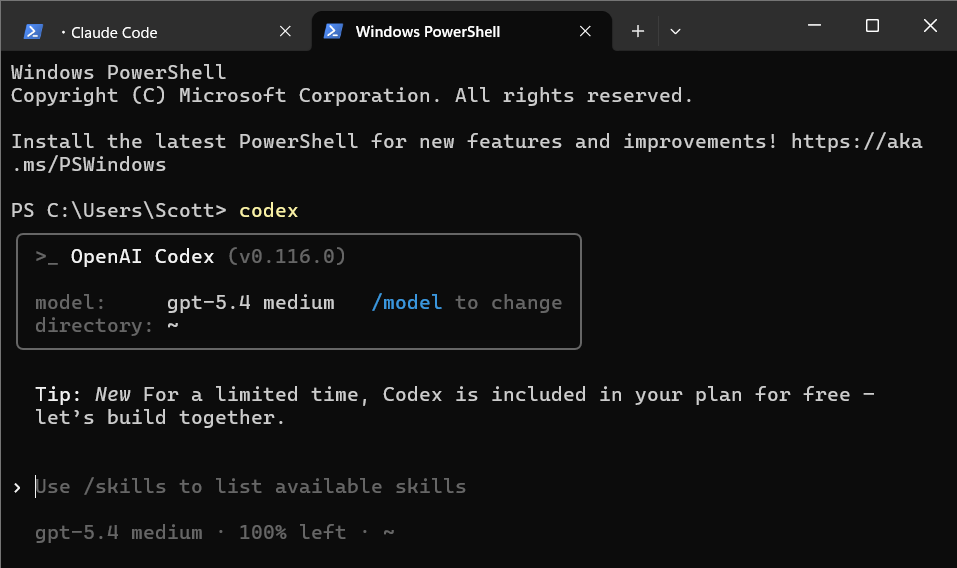Click PowerShell icon on Claude Code tab
This screenshot has width=957, height=568.
(x=33, y=31)
